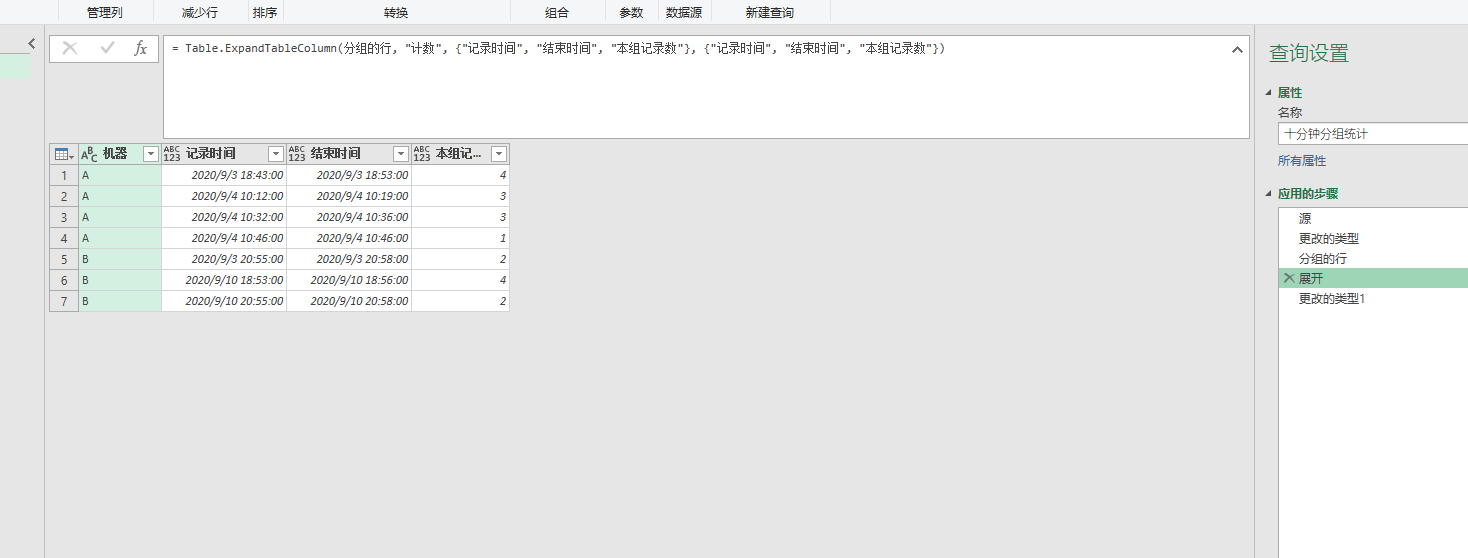1468x558 pixels.
Task: Change data type icon of 本组记录数 column
Action: [422, 154]
